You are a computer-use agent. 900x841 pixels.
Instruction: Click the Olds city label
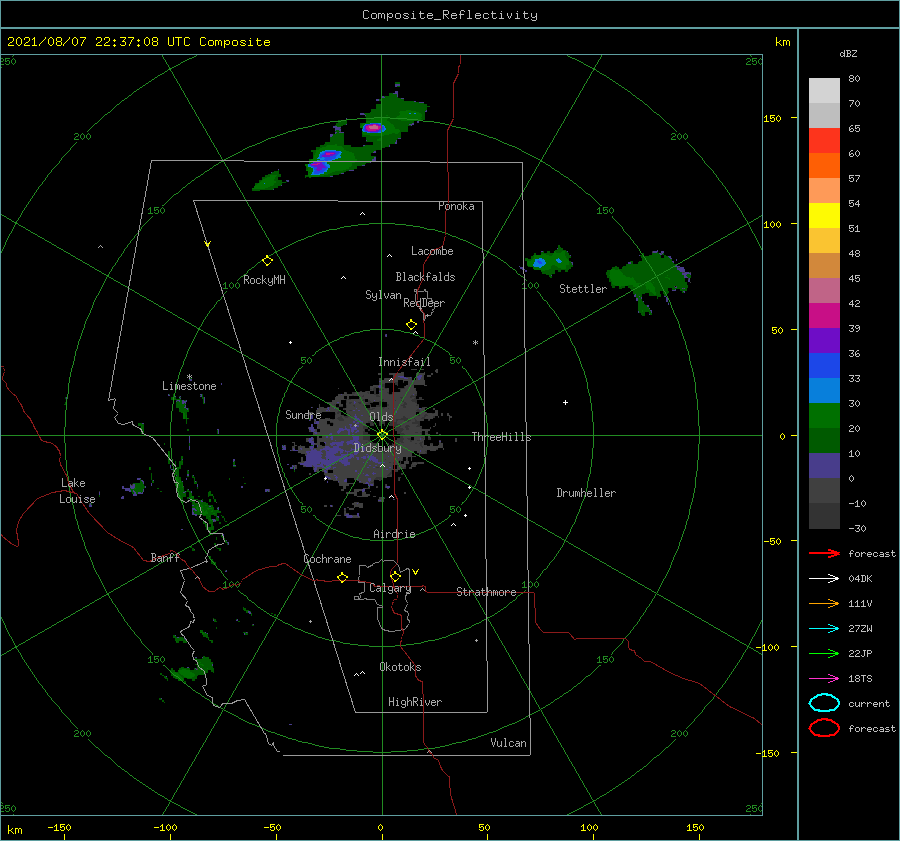pyautogui.click(x=381, y=417)
